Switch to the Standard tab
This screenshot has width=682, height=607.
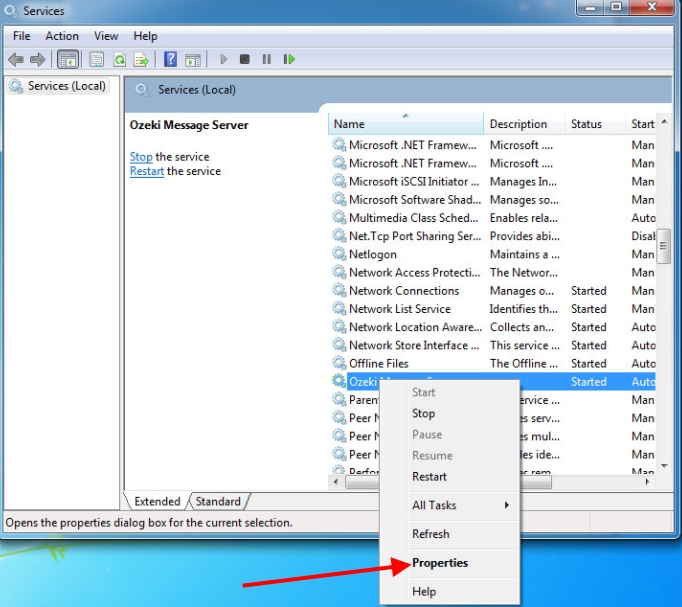click(x=218, y=501)
